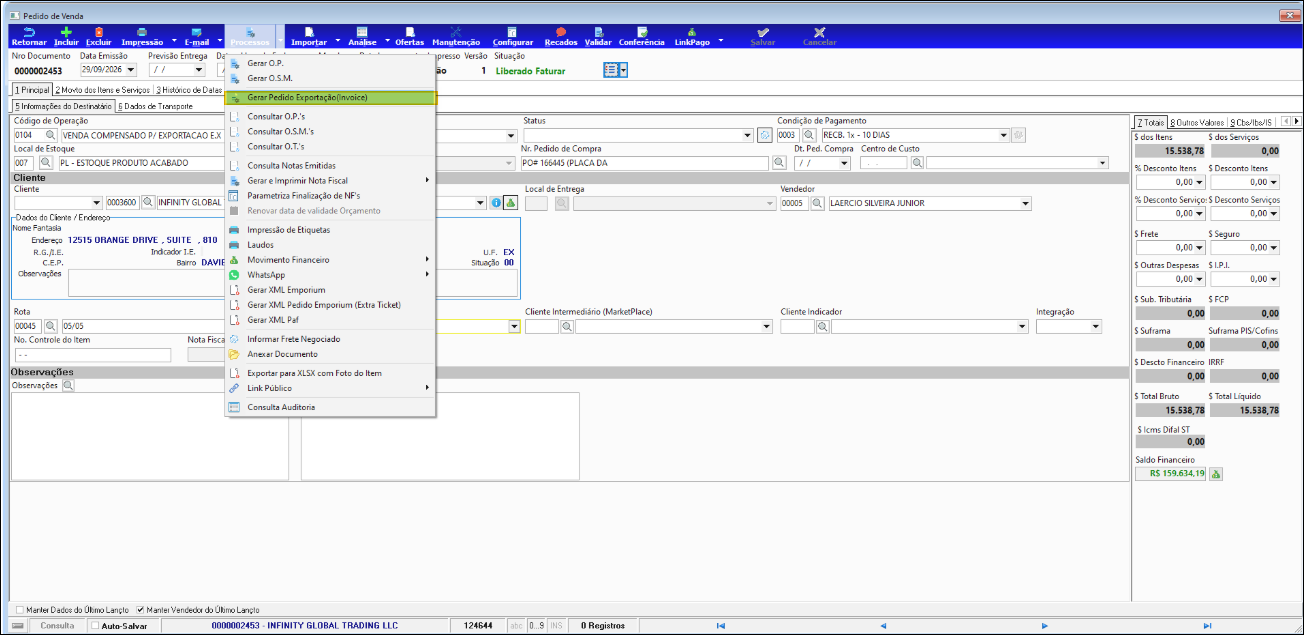
Task: Enable the Auto-Salvar checkbox
Action: point(94,626)
